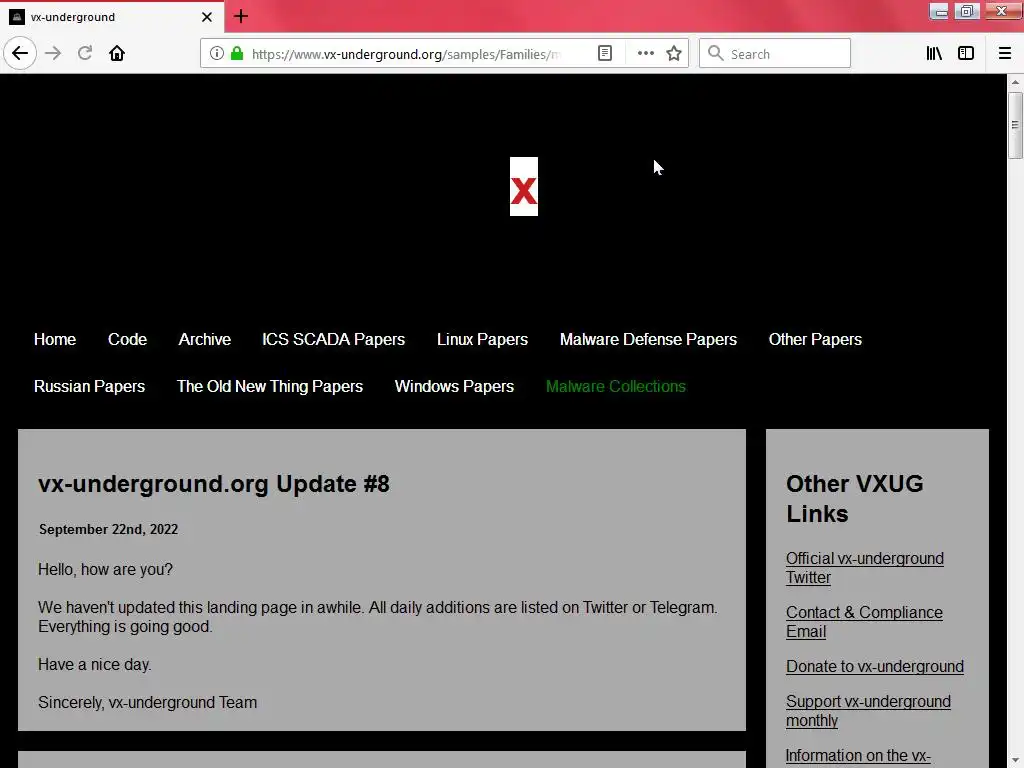Open Support vx-underground monthly link
1024x768 pixels.
click(868, 711)
